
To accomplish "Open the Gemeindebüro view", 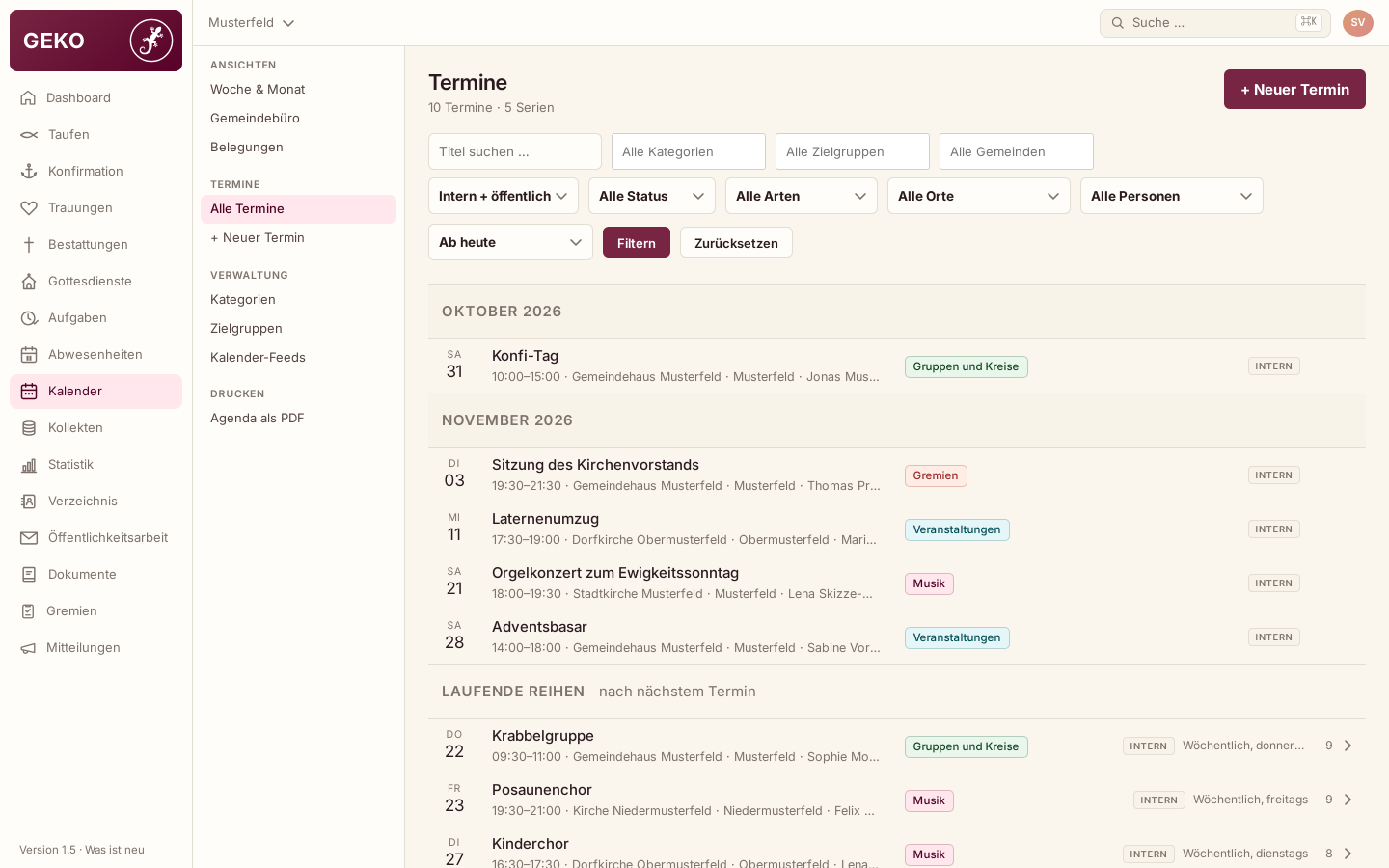I will tap(298, 118).
